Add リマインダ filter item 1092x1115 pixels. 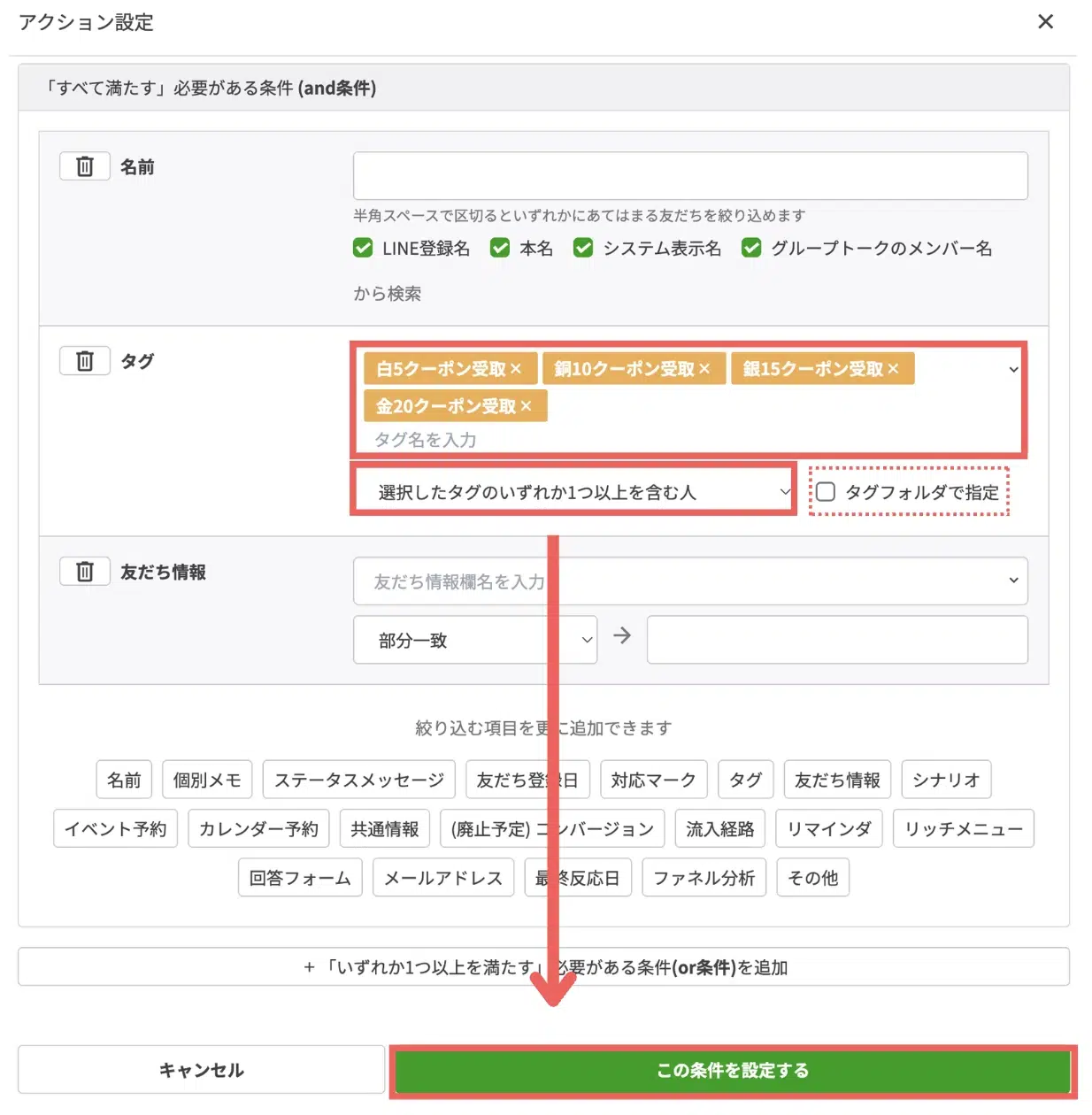[829, 828]
